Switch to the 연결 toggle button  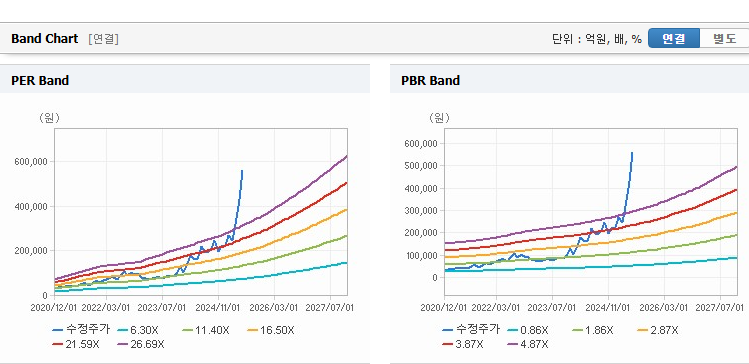point(674,39)
